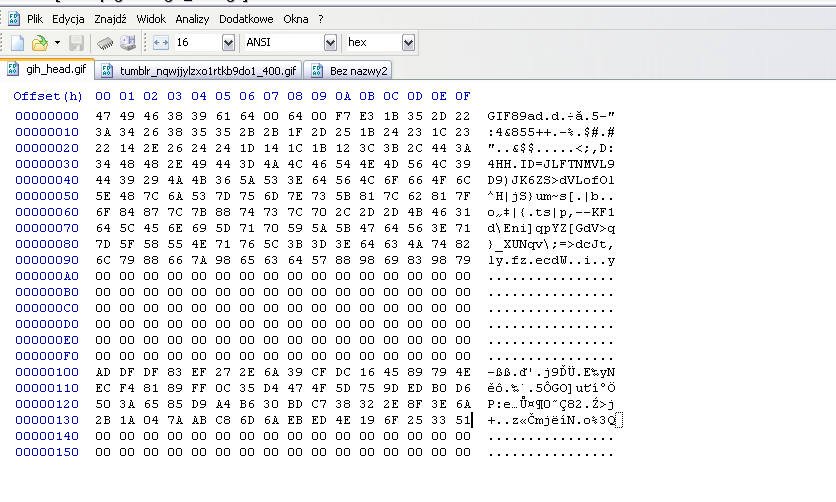Screen dimensions: 836x502
Task: Open disk using the drive icon
Action: click(x=128, y=43)
